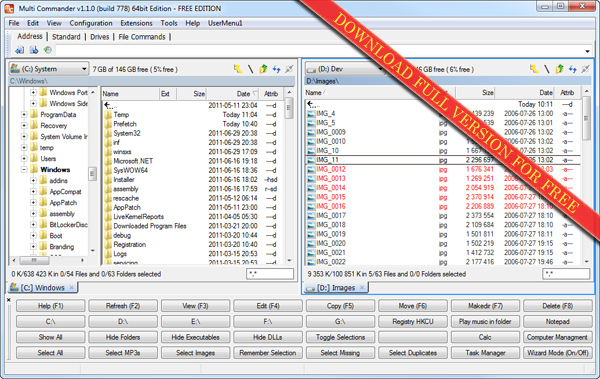Select IMG_0012 image file
This screenshot has width=600, height=379.
pyautogui.click(x=331, y=169)
